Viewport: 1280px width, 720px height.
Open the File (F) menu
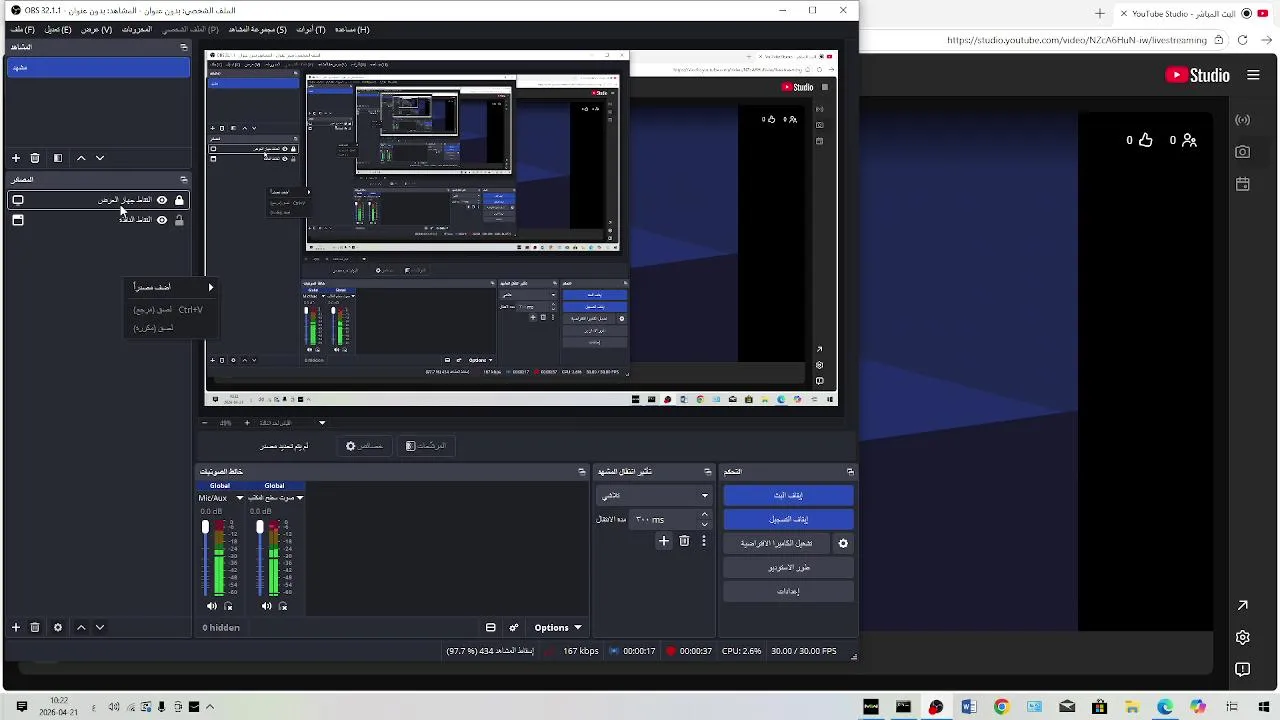22,29
